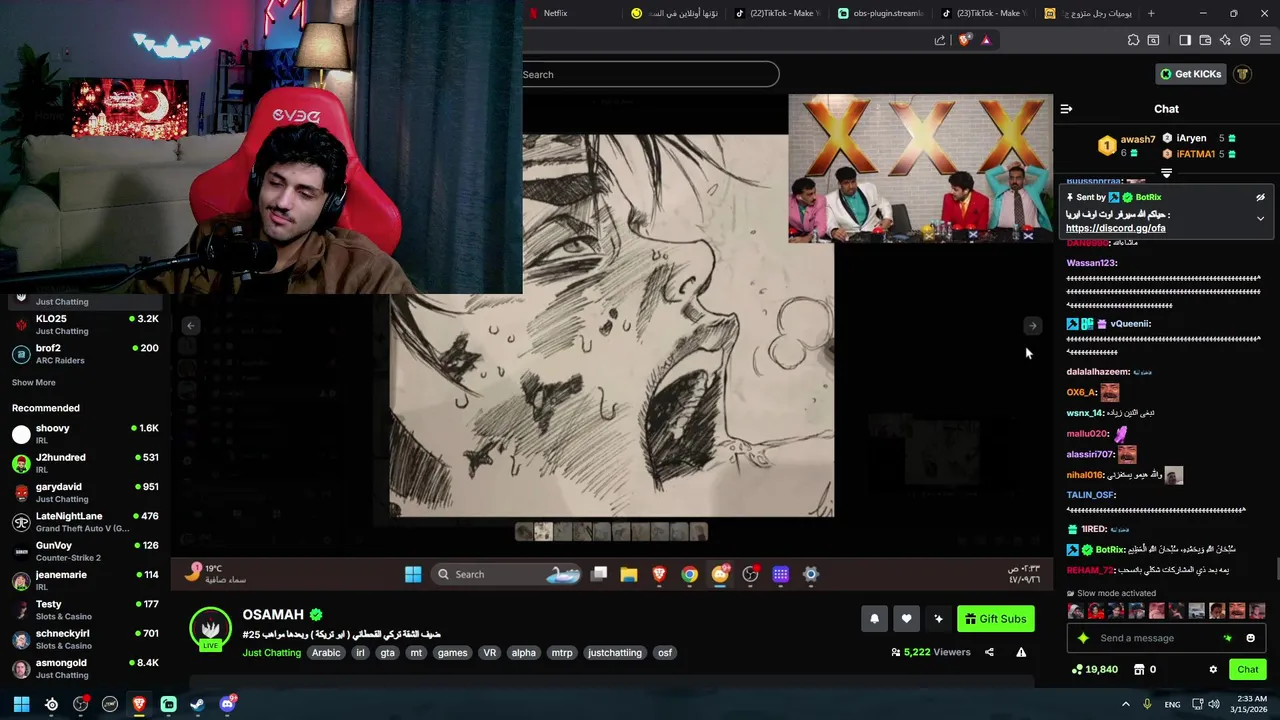The width and height of the screenshot is (1280, 720).
Task: Open shoovy recommended channel
Action: pos(85,434)
